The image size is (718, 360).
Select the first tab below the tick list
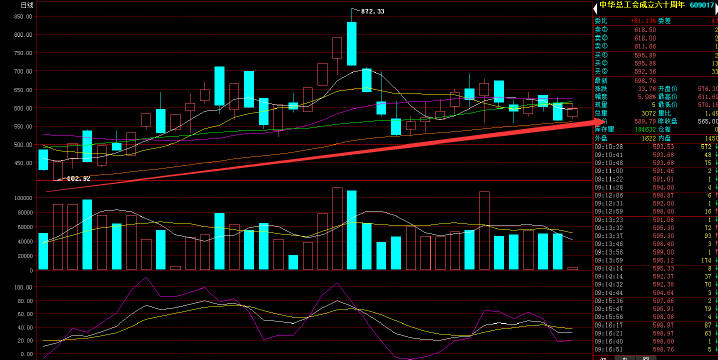pyautogui.click(x=603, y=358)
